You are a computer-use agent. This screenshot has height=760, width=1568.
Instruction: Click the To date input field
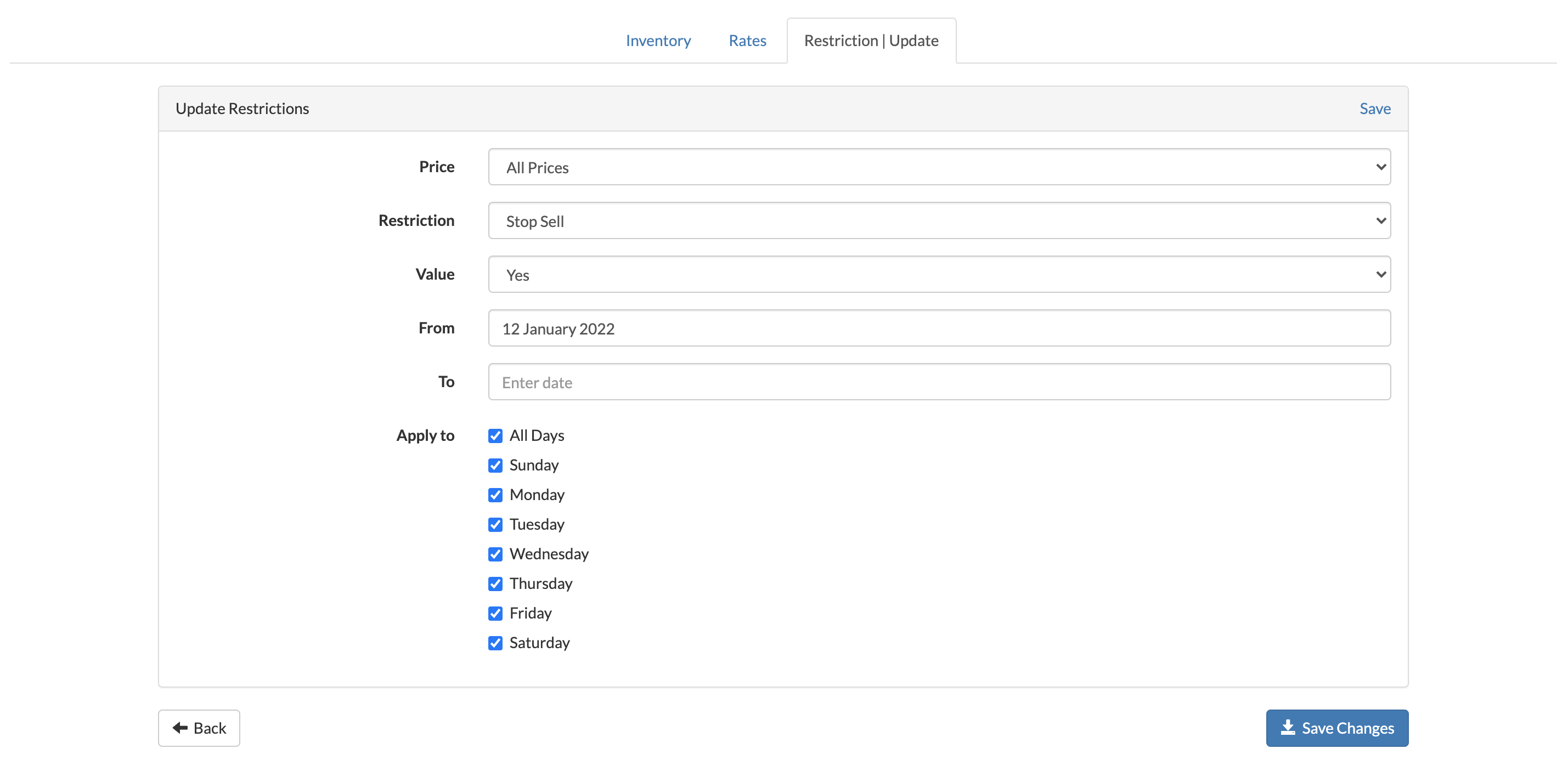(x=939, y=382)
